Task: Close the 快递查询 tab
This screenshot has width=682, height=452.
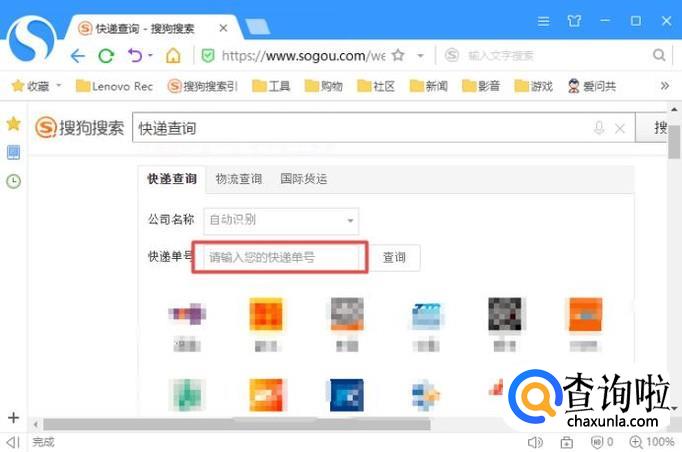Action: point(223,28)
